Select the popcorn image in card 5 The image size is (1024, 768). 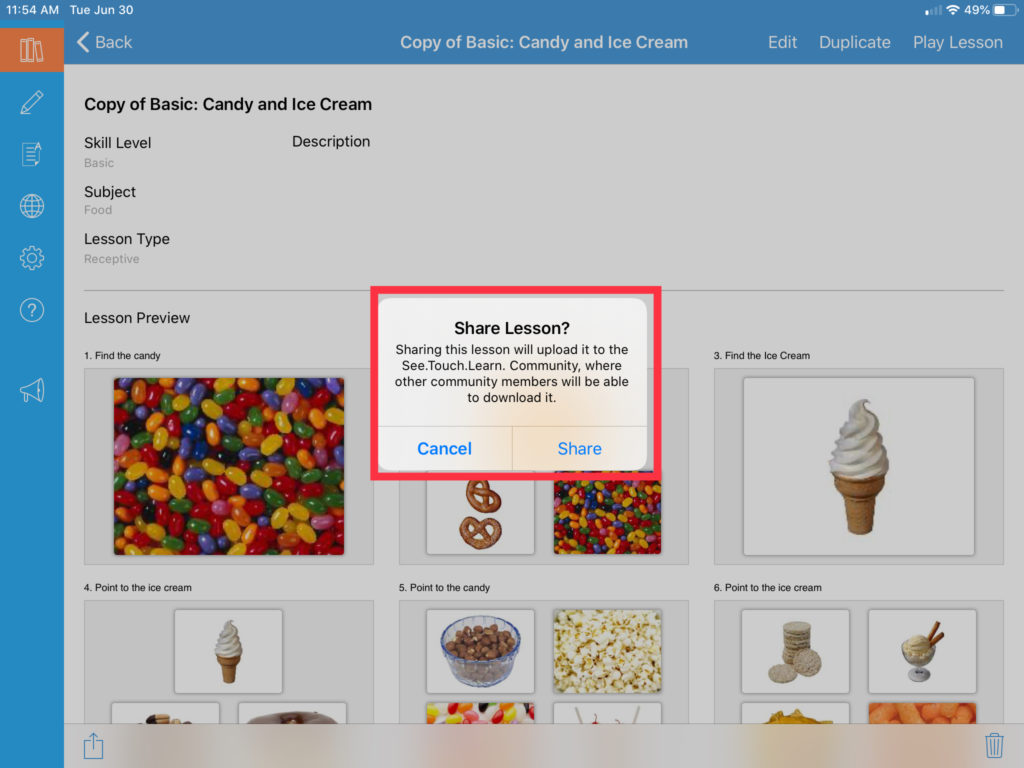(607, 651)
